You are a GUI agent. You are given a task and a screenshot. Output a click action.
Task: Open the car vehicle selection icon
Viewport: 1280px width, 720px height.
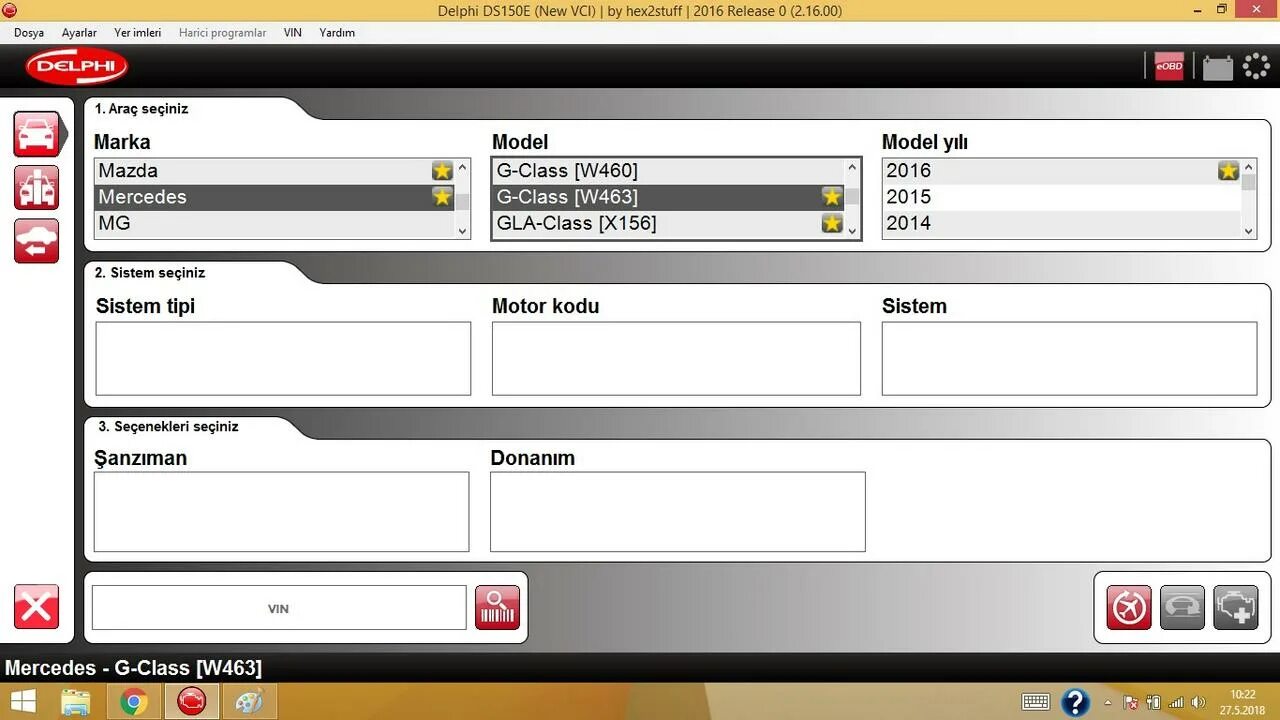coord(36,134)
